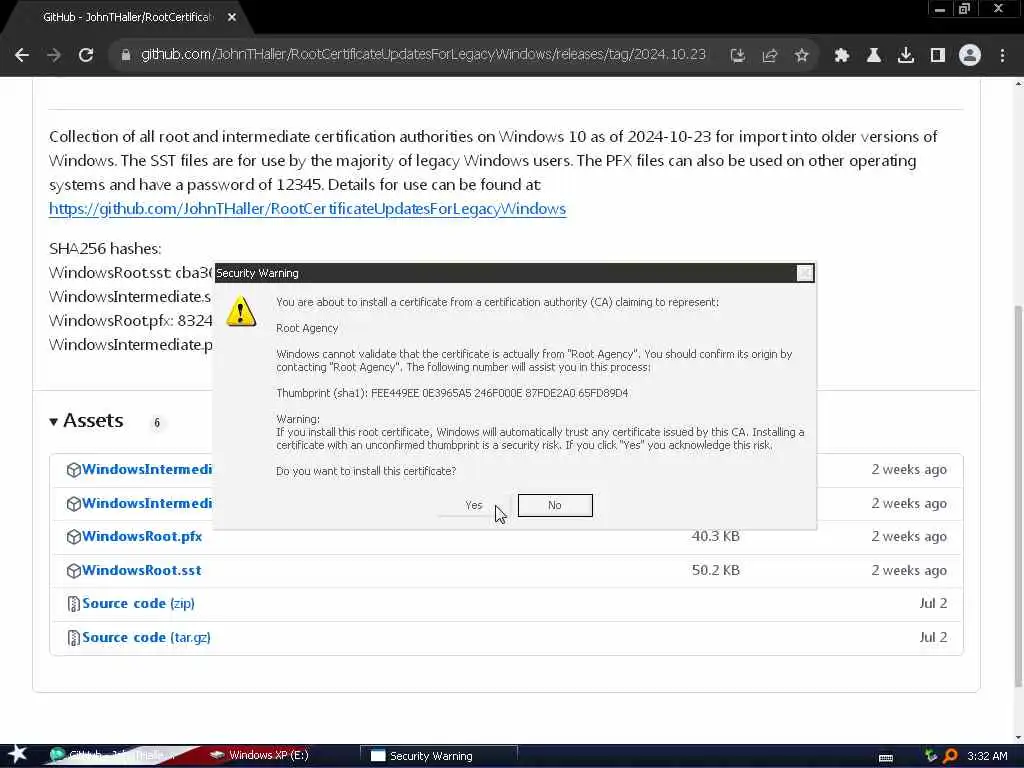This screenshot has height=768, width=1024.
Task: Click the orange magnifier tray icon
Action: point(950,756)
